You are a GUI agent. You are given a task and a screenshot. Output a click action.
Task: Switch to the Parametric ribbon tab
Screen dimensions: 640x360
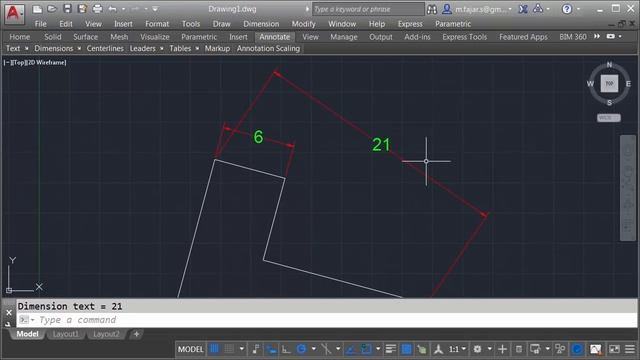[199, 37]
